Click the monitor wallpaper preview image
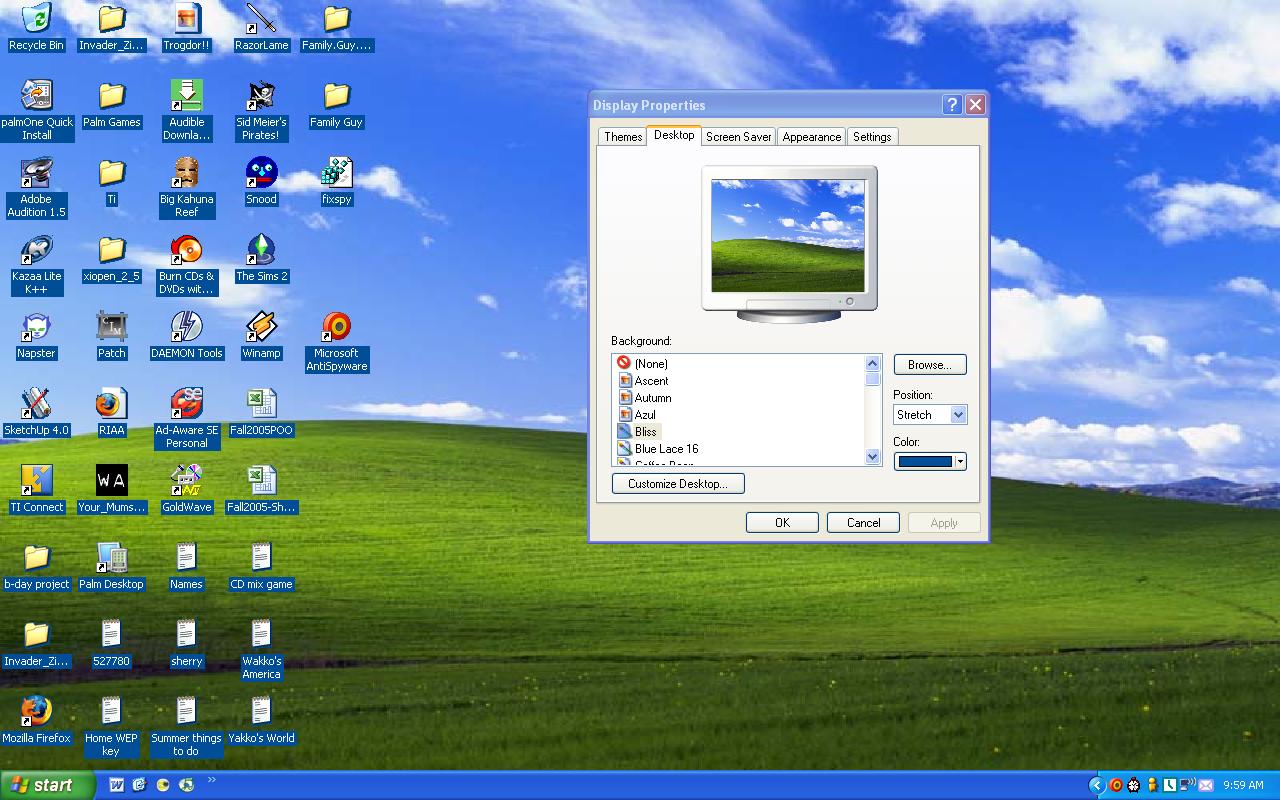1280x800 pixels. tap(788, 236)
